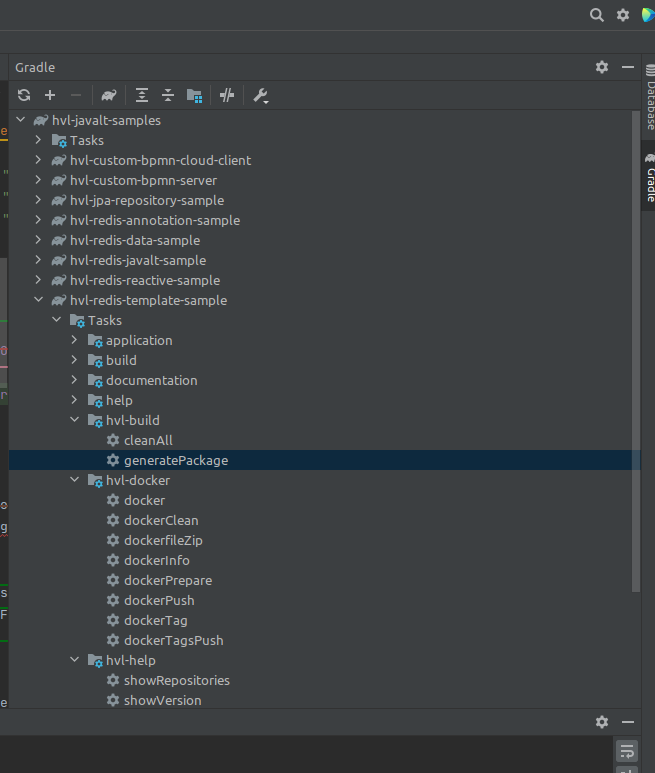655x773 pixels.
Task: Collapse Tasks under hvl-redis-template-sample
Action: tap(57, 320)
